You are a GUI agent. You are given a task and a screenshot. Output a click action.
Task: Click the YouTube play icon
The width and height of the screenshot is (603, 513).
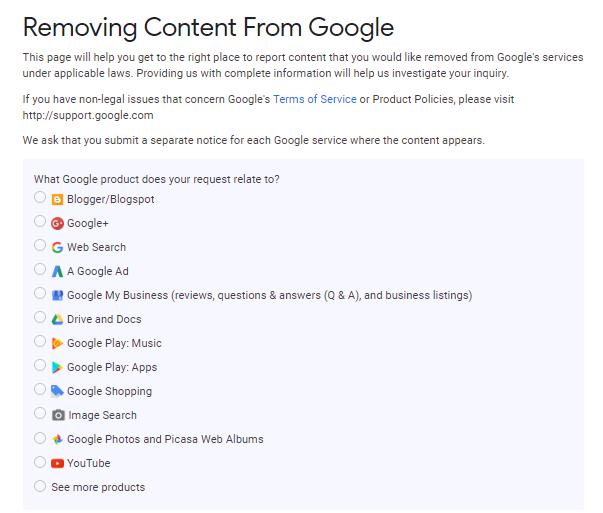[57, 463]
